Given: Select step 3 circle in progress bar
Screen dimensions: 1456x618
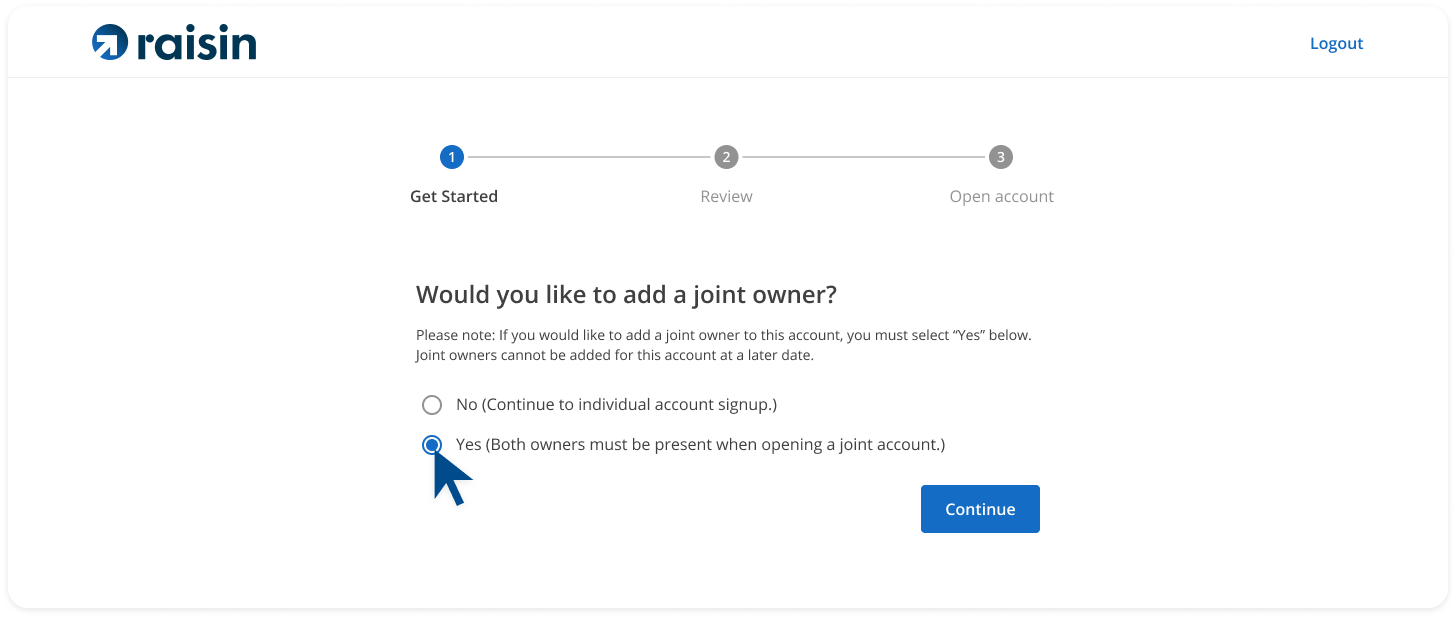Looking at the screenshot, I should [1000, 157].
